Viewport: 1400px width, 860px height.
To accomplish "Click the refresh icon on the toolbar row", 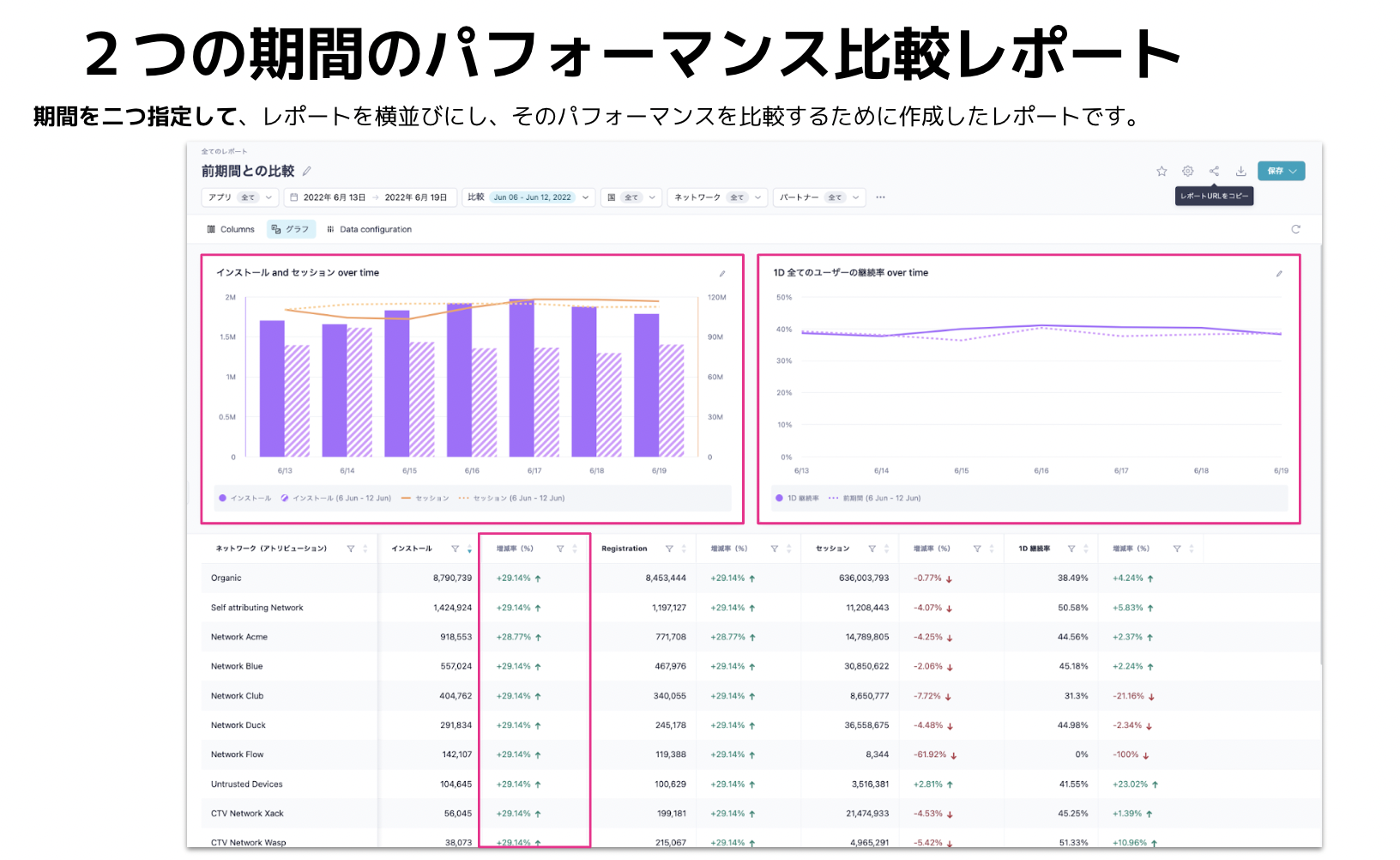I will 1295,229.
